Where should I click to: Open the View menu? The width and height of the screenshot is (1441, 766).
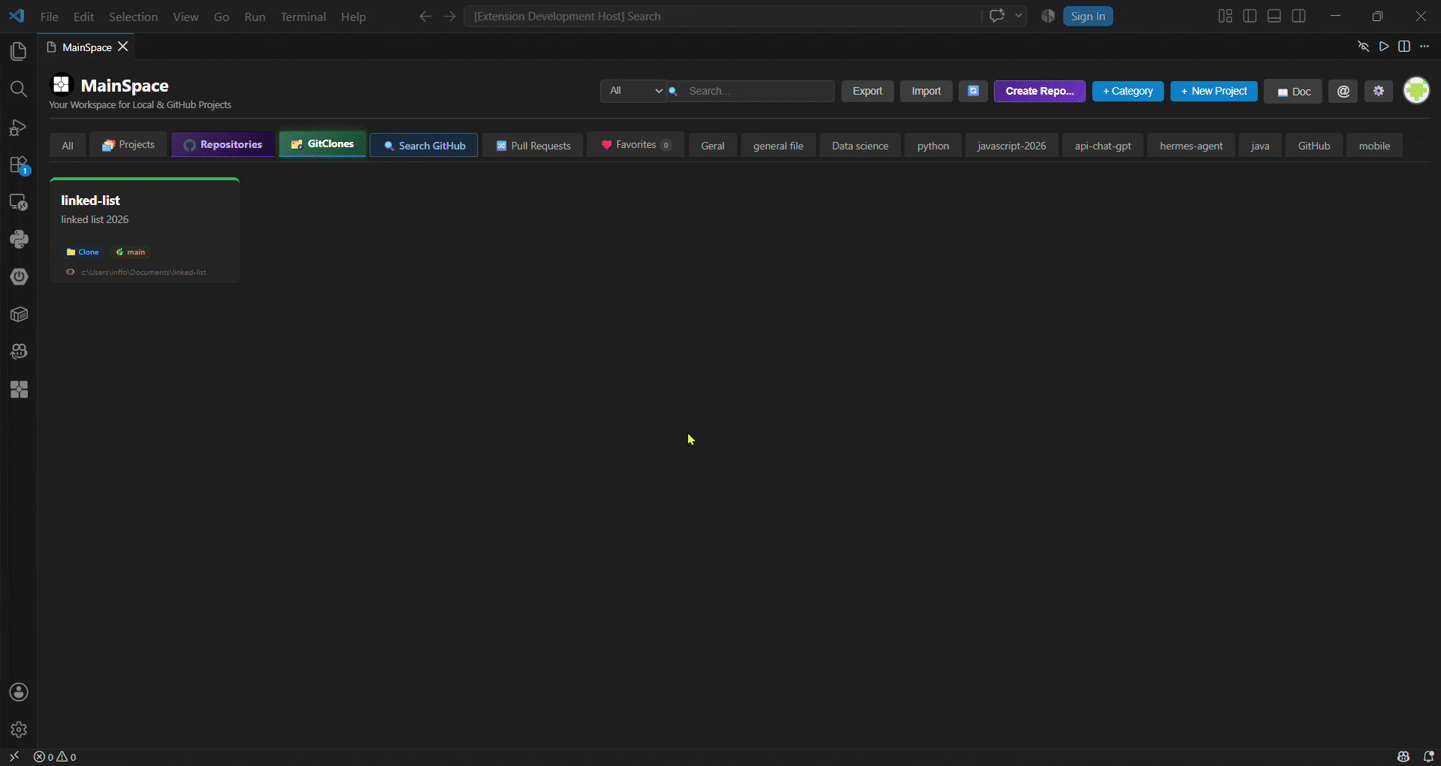click(186, 17)
